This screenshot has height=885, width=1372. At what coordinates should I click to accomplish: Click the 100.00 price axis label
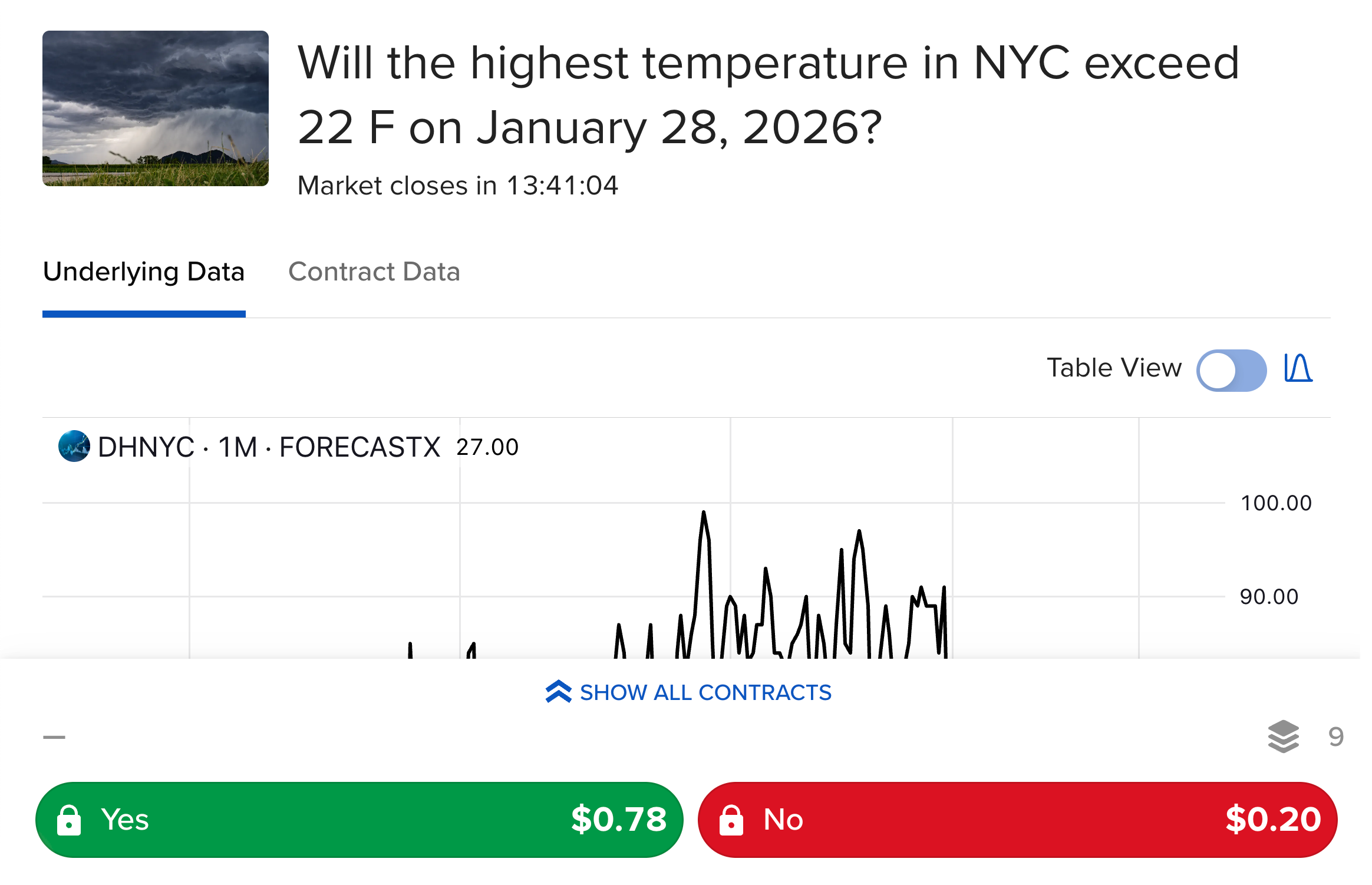(1276, 503)
